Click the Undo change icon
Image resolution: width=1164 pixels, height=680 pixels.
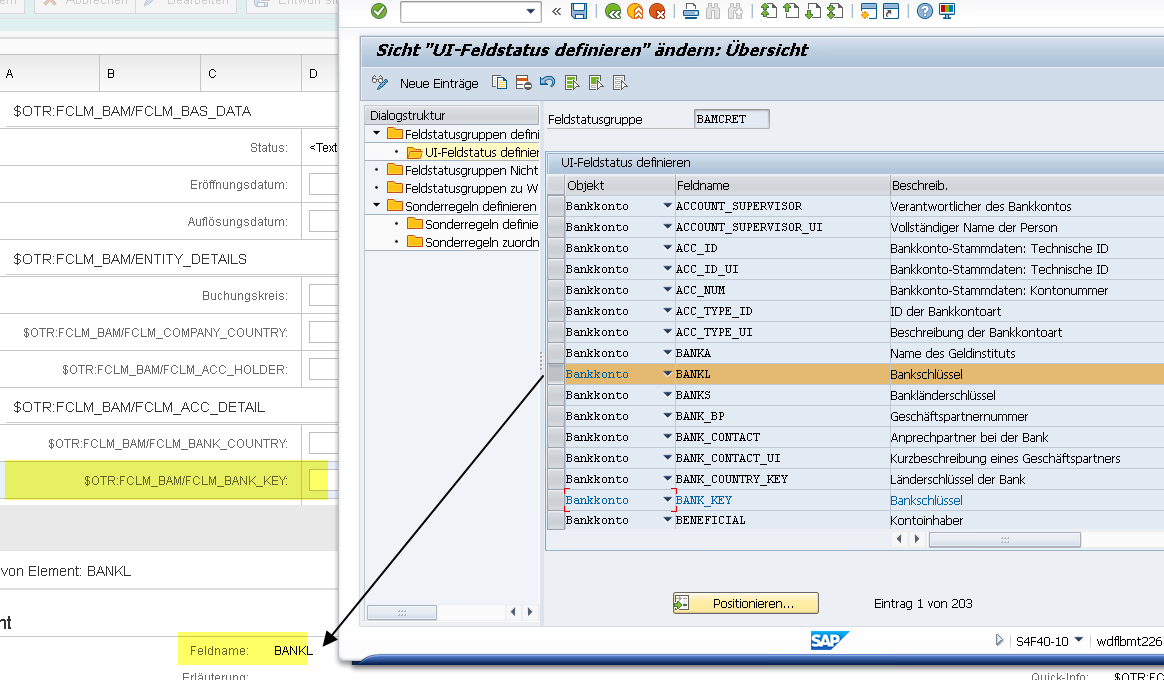coord(547,83)
